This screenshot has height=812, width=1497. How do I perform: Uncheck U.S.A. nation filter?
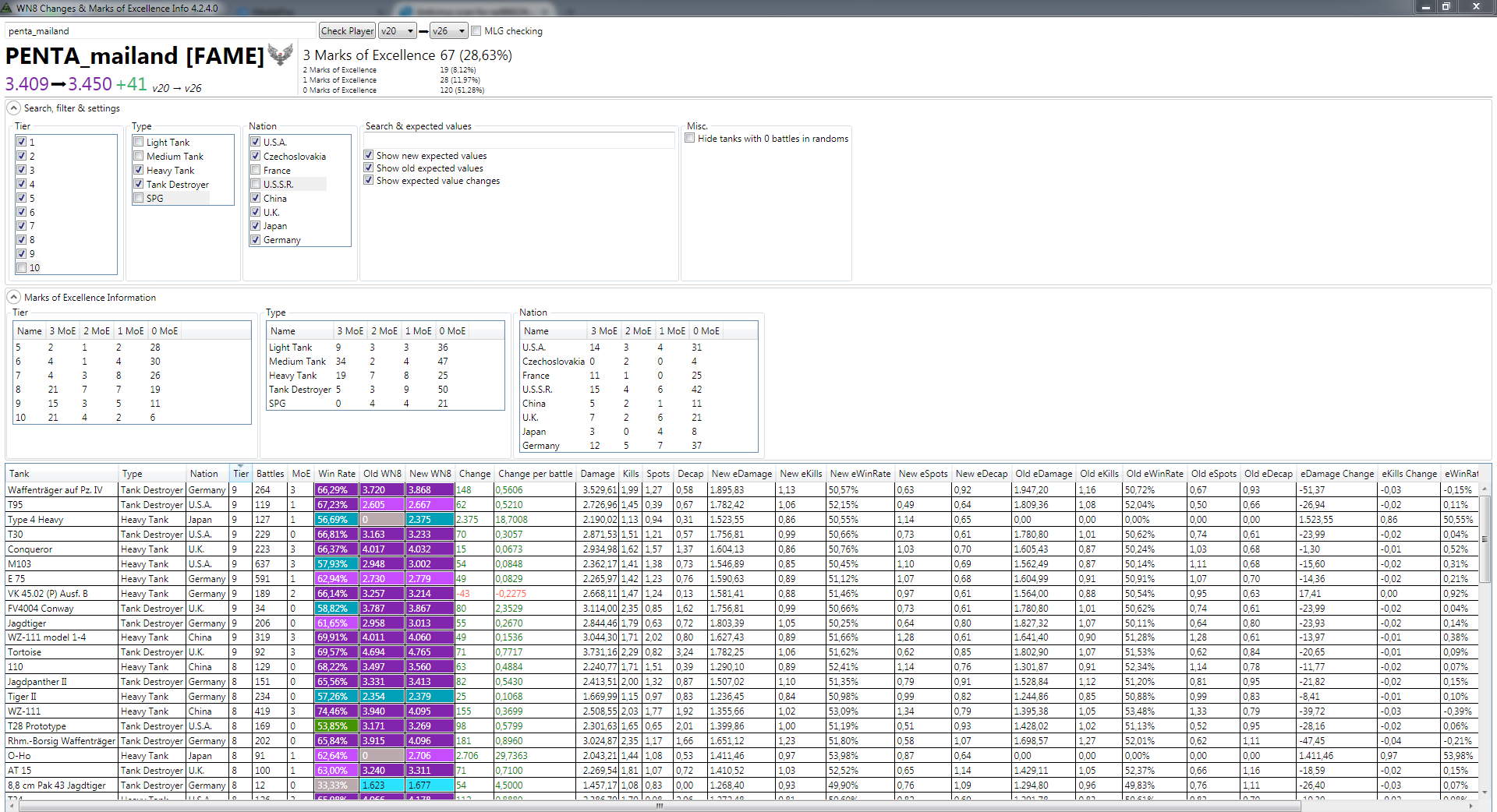coord(255,142)
